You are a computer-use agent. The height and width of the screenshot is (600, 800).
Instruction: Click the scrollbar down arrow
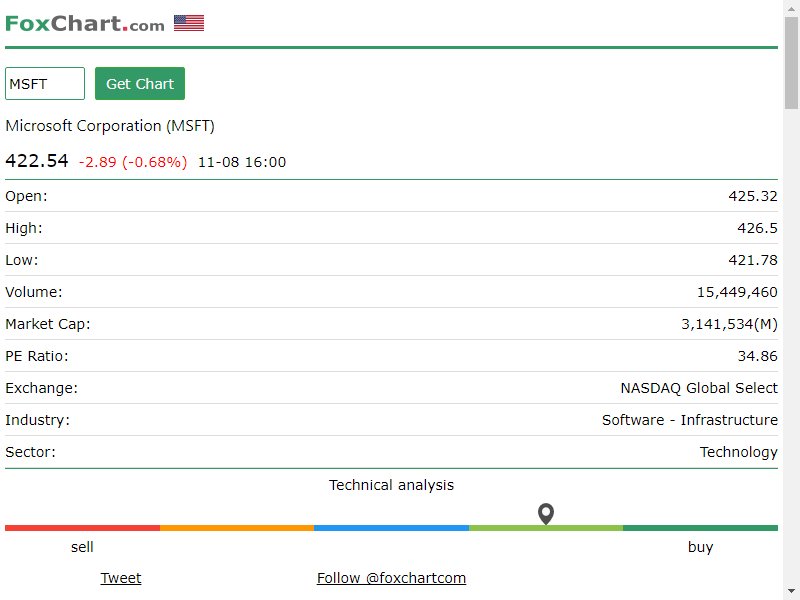click(791, 591)
